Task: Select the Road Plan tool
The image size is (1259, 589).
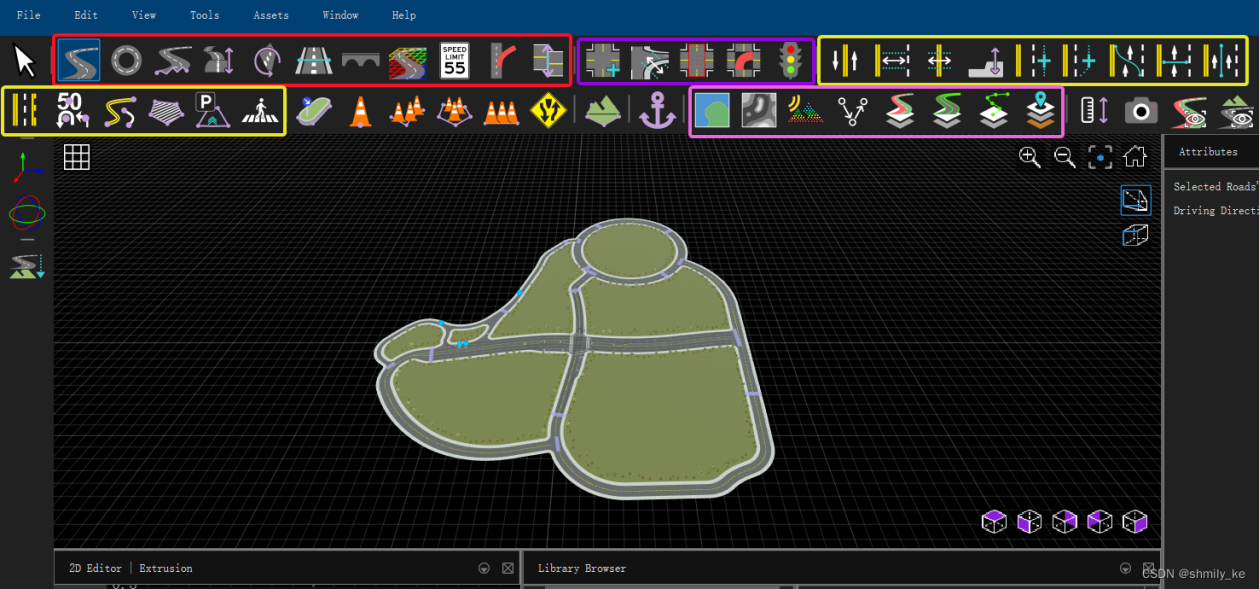Action: click(x=78, y=61)
